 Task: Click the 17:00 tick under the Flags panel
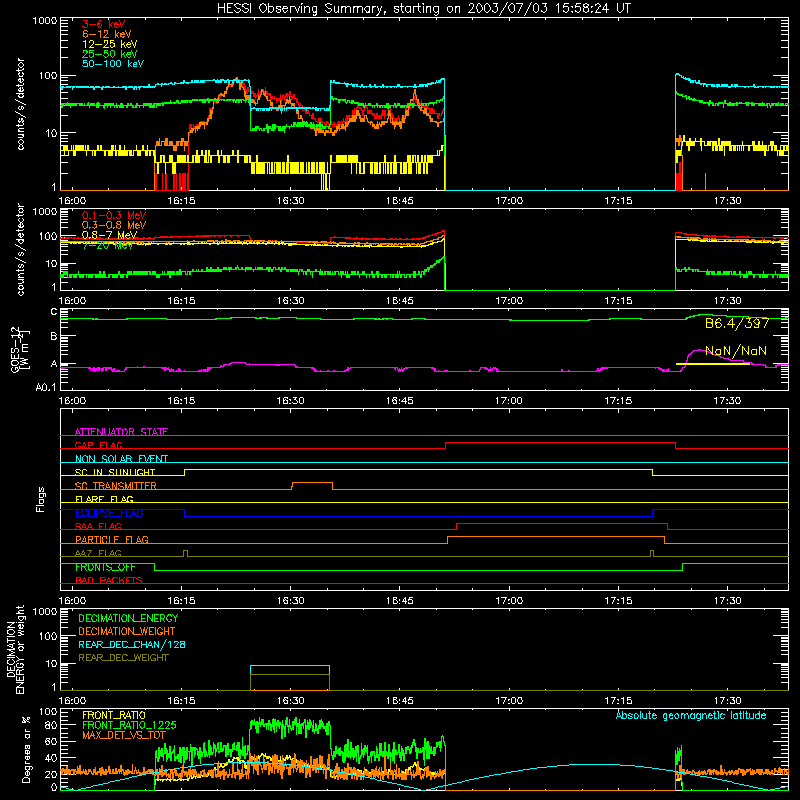pos(509,601)
